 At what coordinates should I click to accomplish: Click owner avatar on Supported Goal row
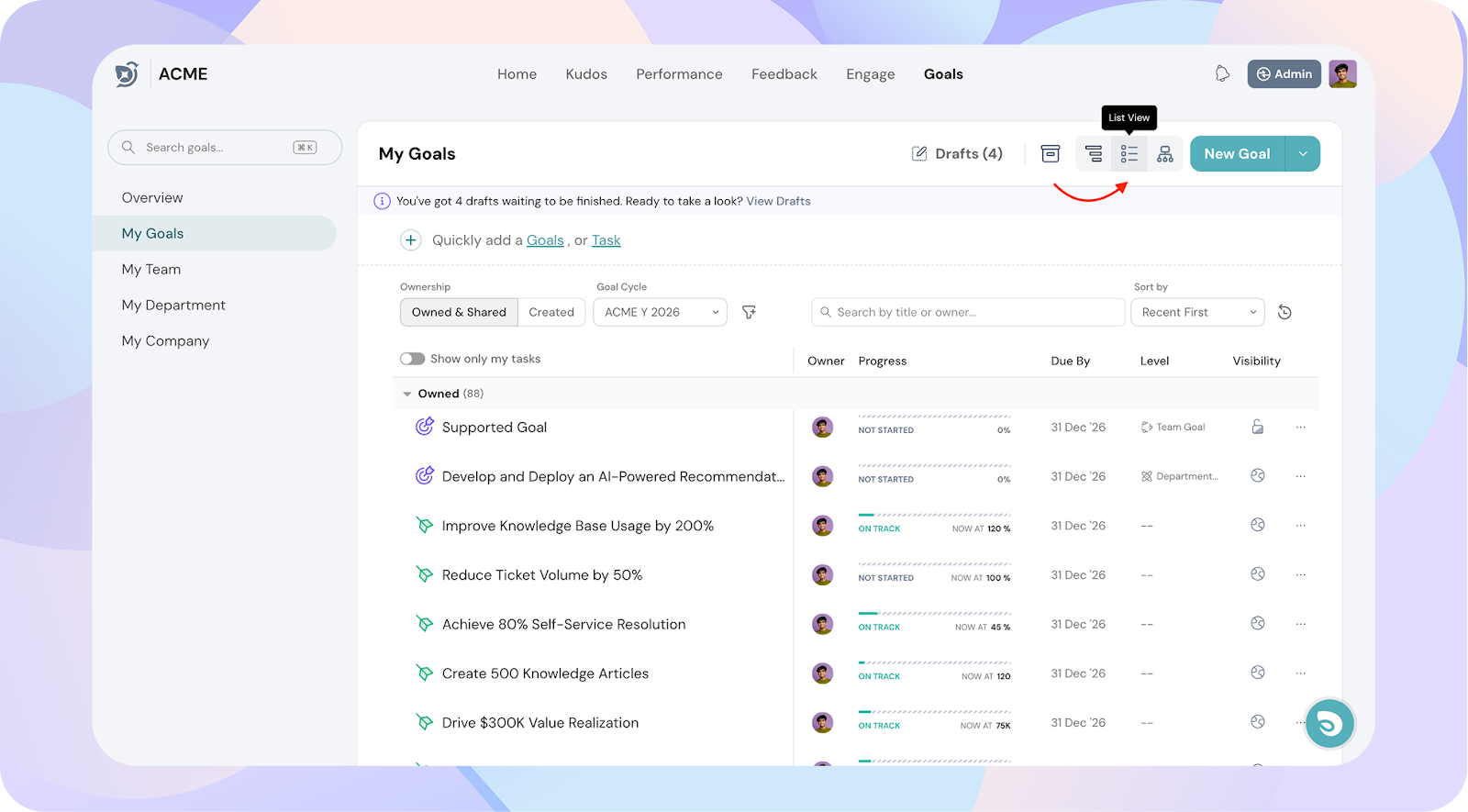[x=823, y=428]
